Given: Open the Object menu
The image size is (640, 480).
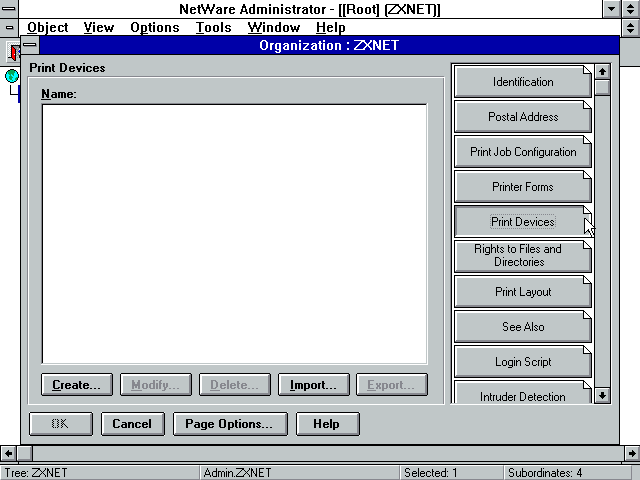Looking at the screenshot, I should click(48, 27).
